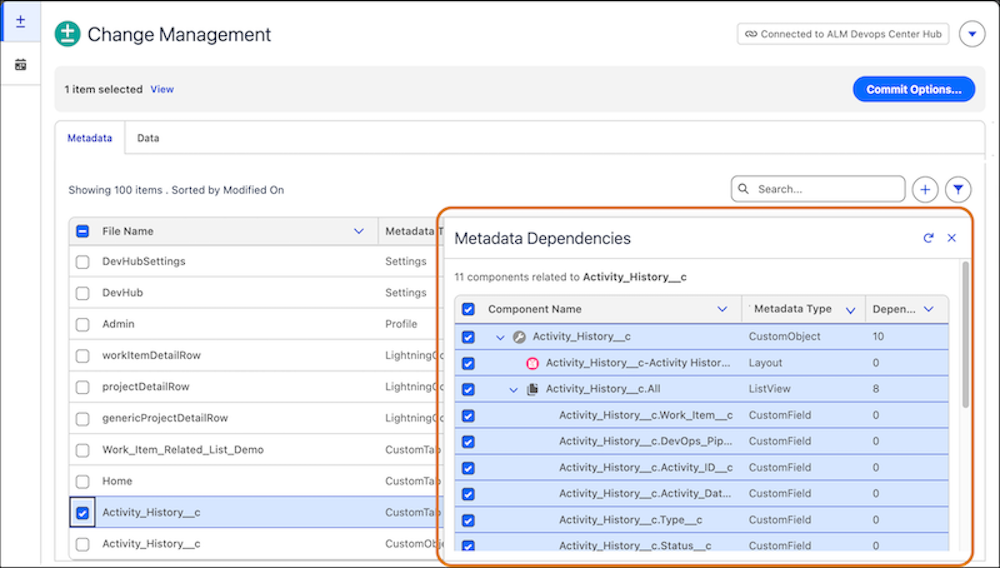
Task: Toggle the File Name select-all checkbox
Action: click(x=82, y=231)
